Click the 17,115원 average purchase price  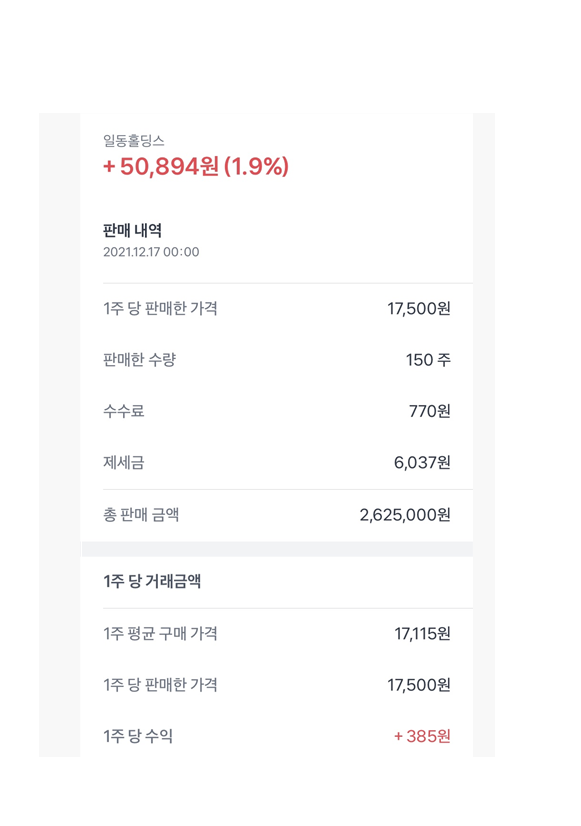[422, 634]
